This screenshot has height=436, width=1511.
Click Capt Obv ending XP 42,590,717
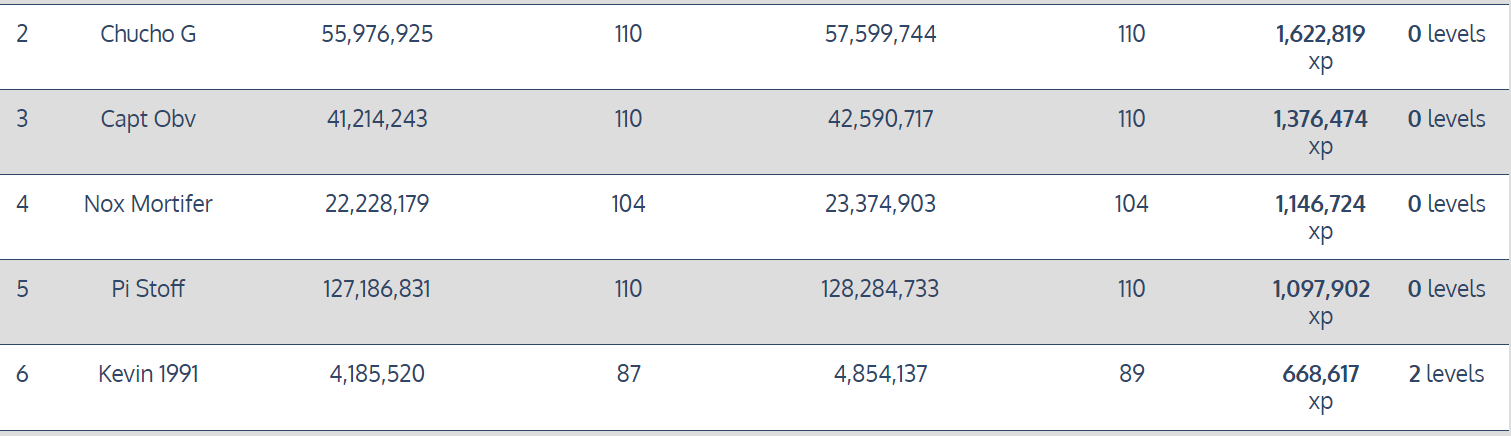881,119
